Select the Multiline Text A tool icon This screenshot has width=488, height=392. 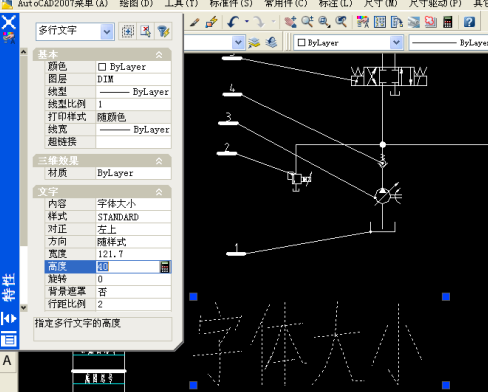pyautogui.click(x=7, y=361)
